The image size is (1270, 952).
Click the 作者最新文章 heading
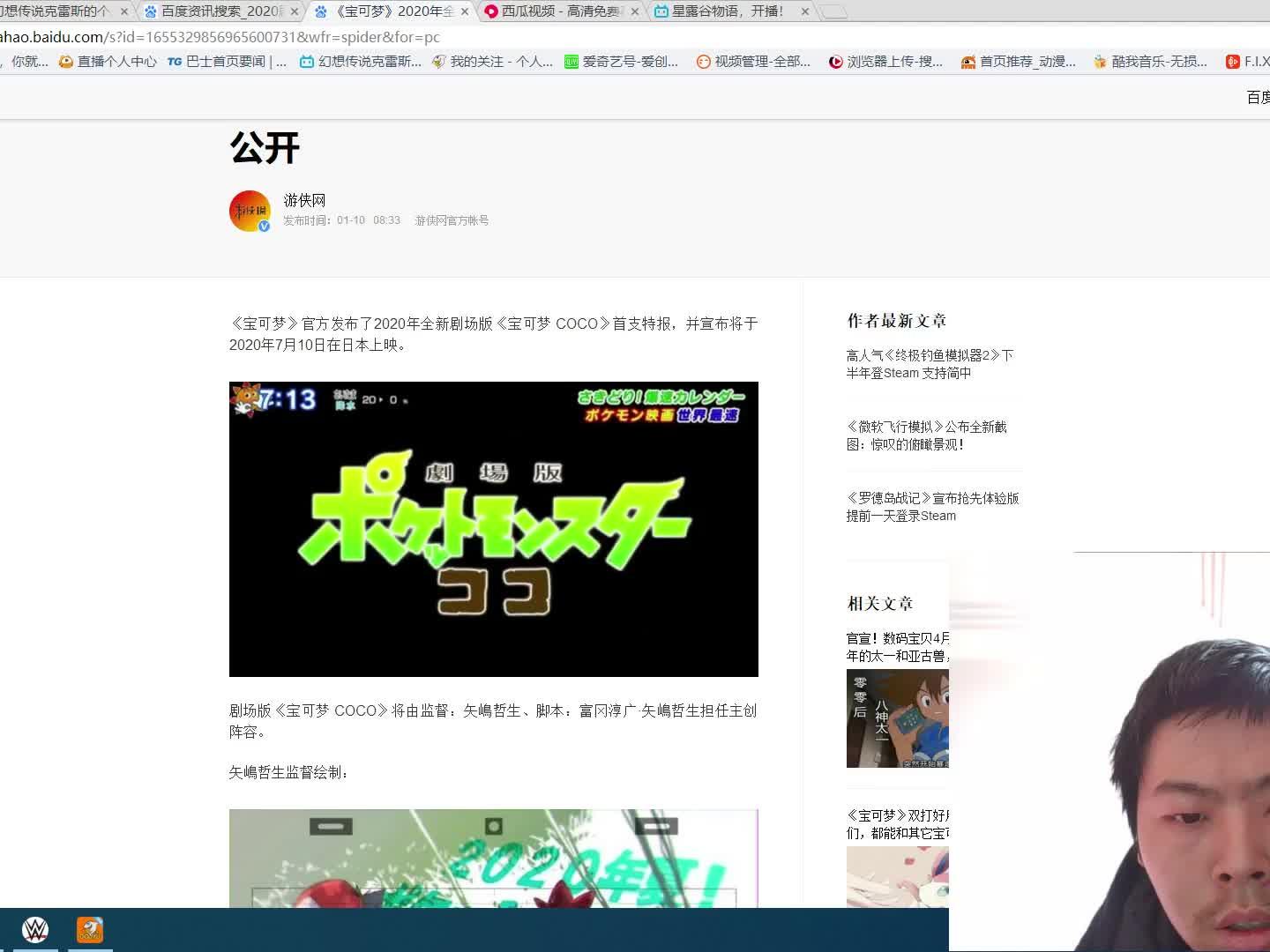[897, 321]
